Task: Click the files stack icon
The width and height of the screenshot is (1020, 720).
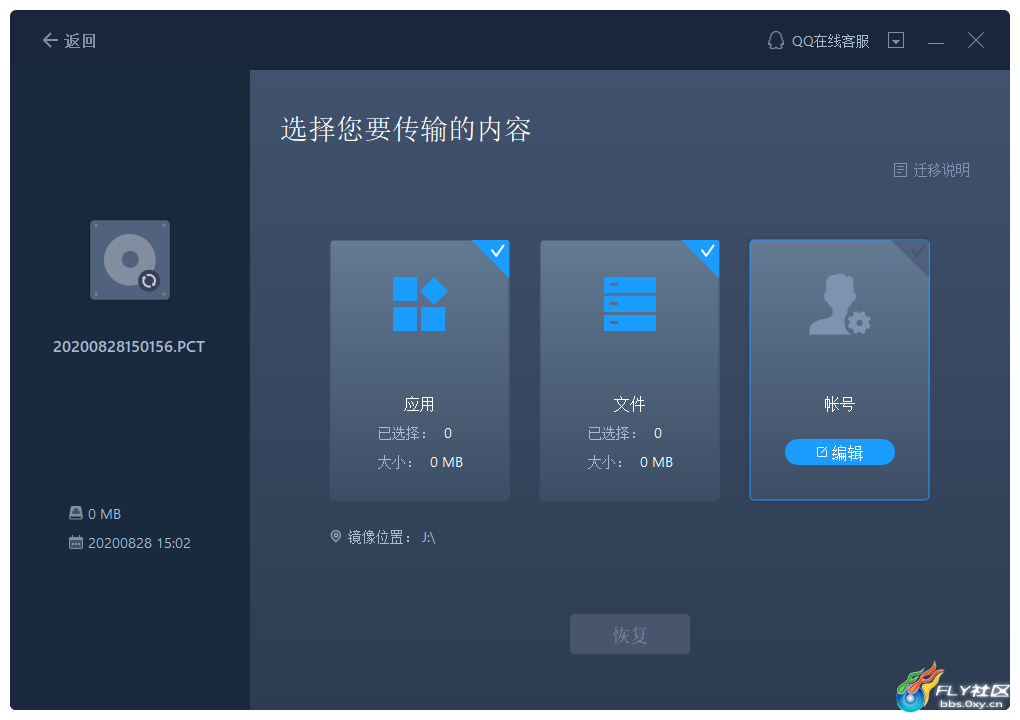Action: point(630,304)
